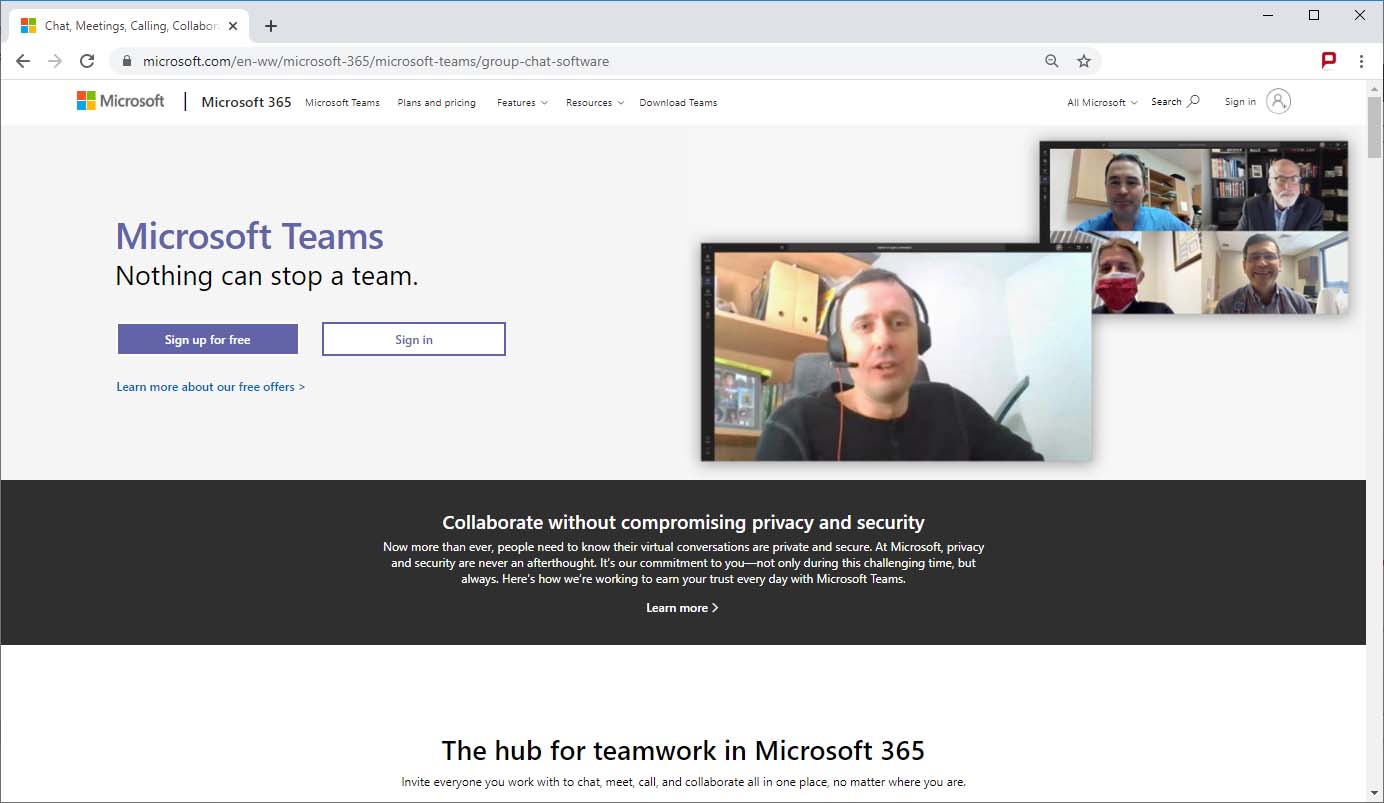Bookmark the page using the star icon
This screenshot has height=803, width=1384.
(1084, 61)
